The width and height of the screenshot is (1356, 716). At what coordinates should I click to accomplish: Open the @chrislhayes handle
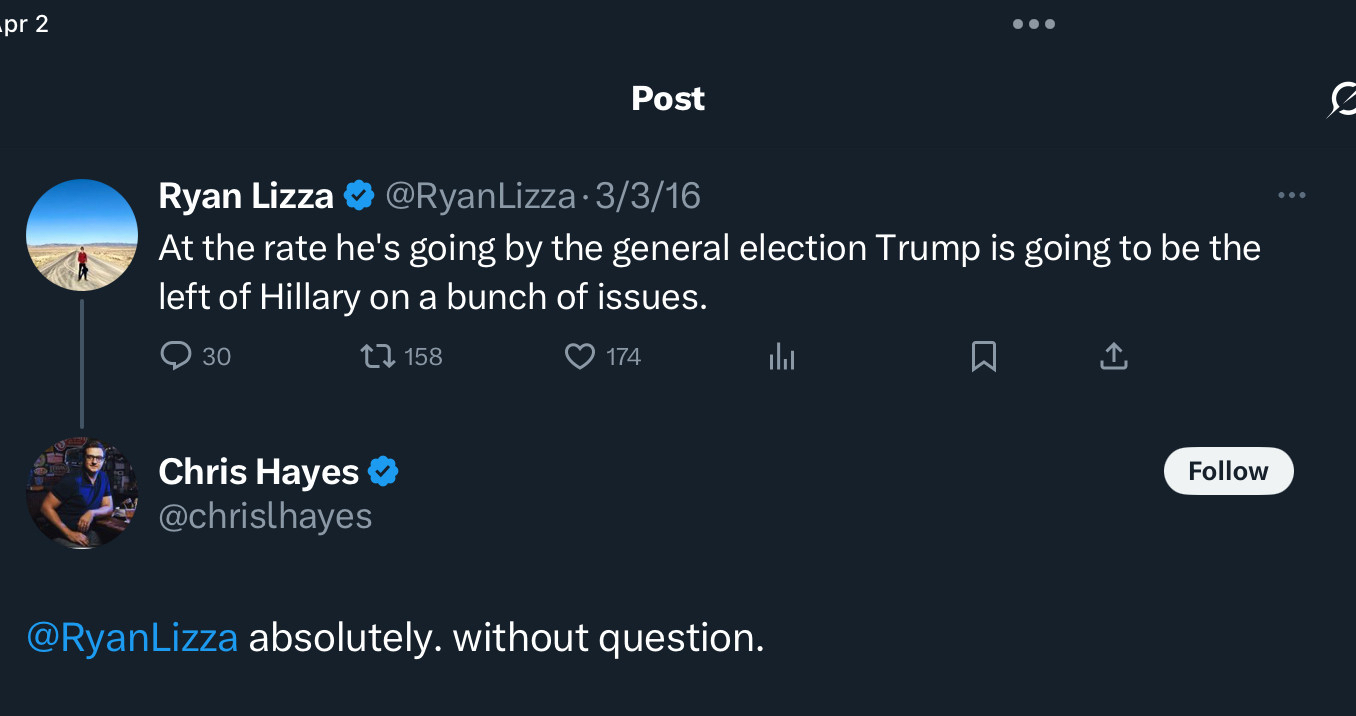coord(265,516)
